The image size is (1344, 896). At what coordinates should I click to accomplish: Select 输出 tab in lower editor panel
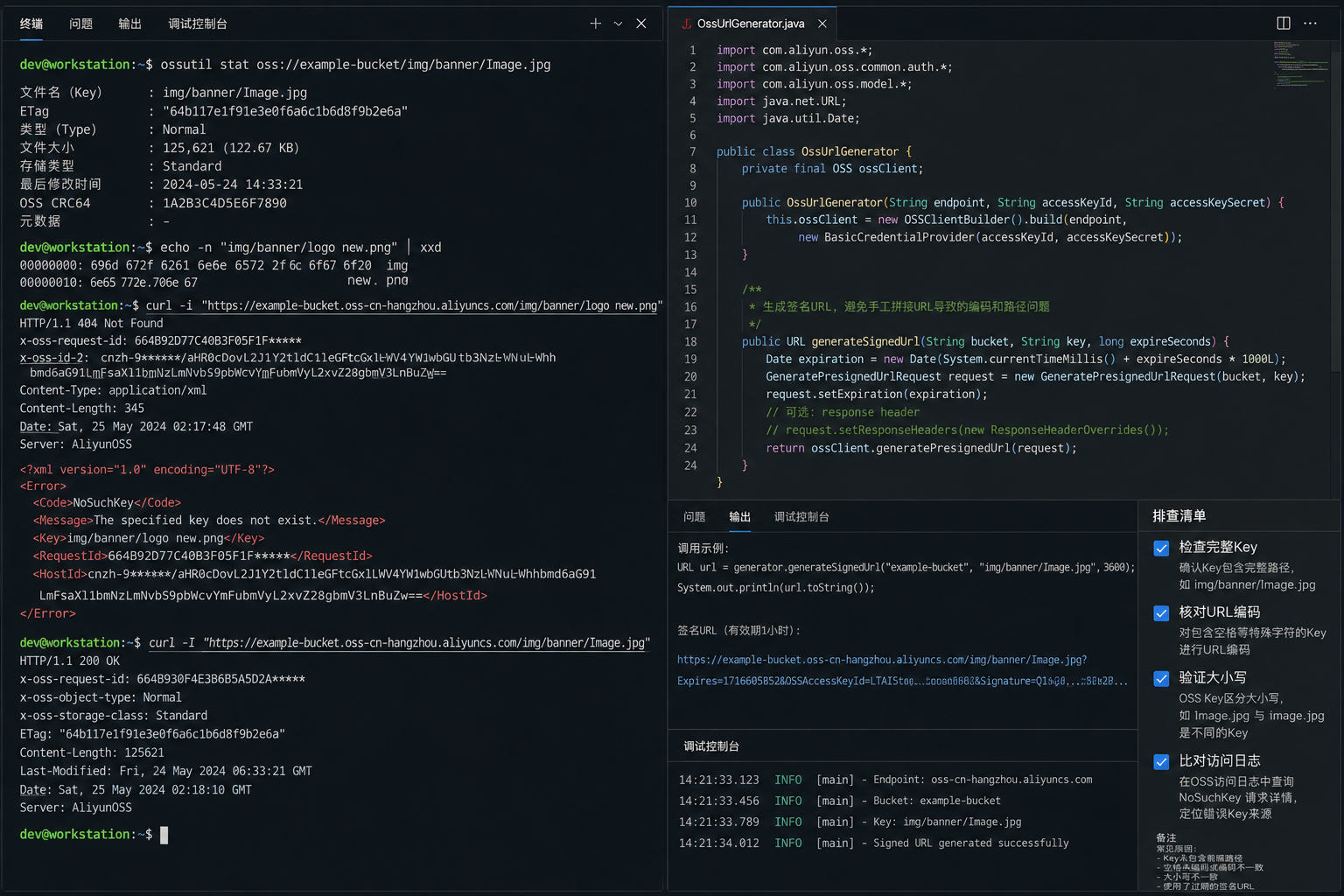(x=740, y=517)
